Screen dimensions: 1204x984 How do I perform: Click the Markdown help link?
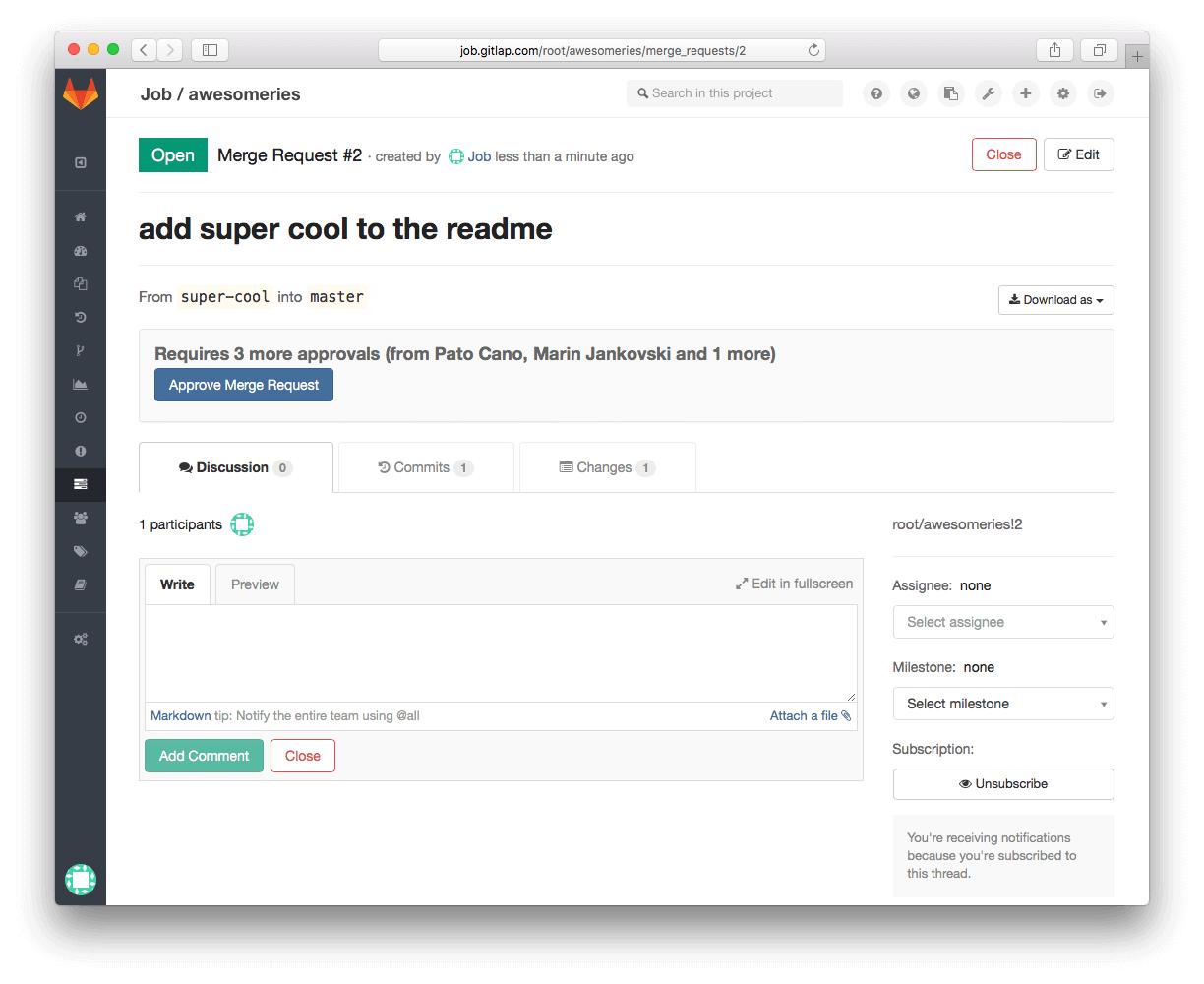pos(180,715)
